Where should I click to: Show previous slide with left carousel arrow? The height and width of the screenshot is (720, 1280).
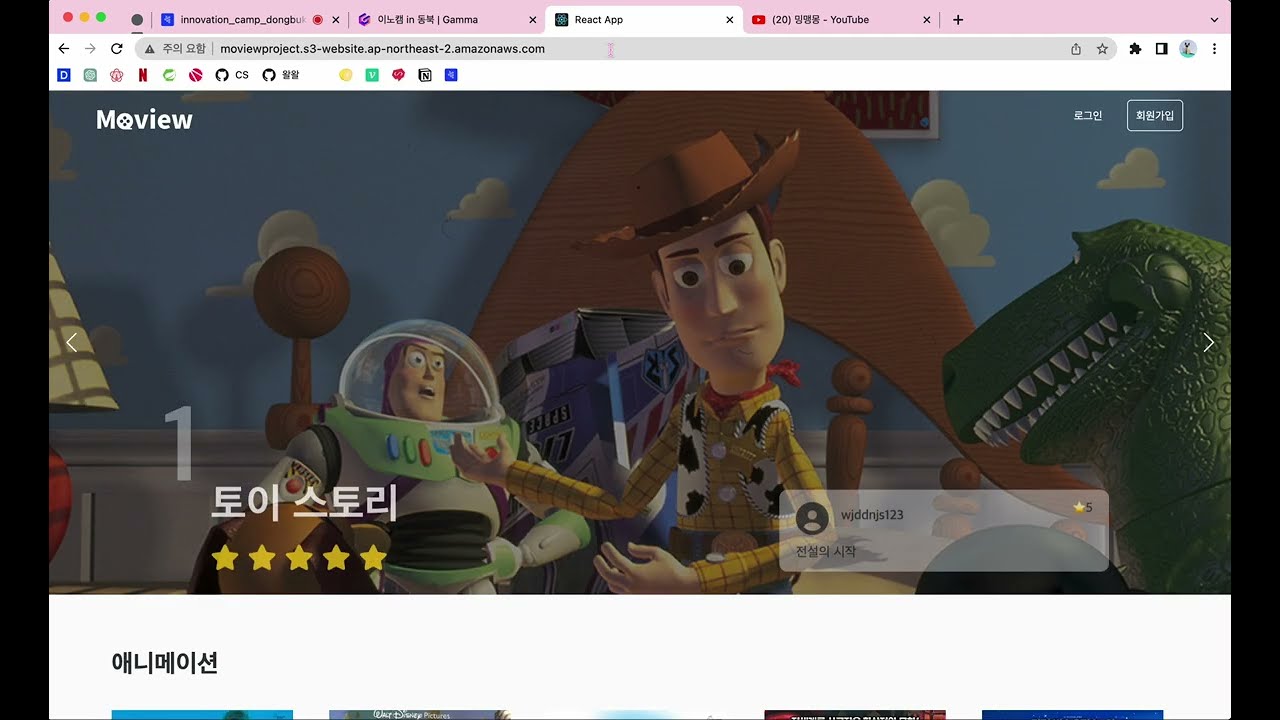[x=71, y=342]
